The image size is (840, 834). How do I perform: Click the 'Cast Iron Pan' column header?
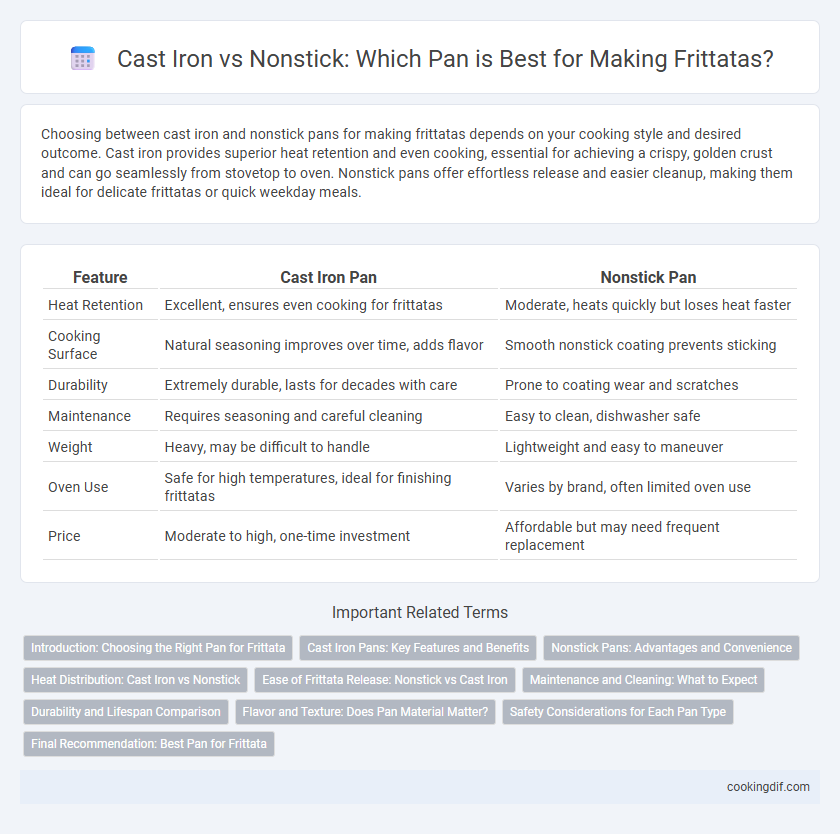(328, 277)
